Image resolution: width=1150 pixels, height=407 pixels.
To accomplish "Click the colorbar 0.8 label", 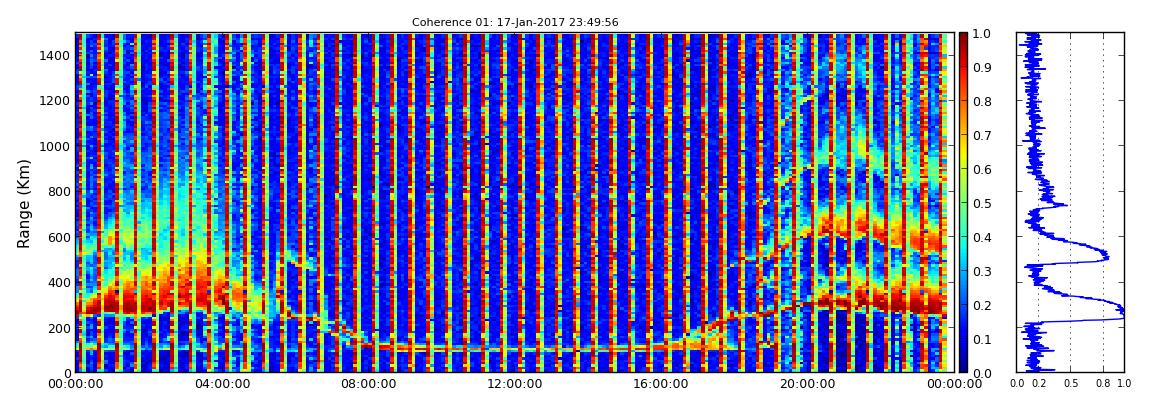I will coord(981,102).
